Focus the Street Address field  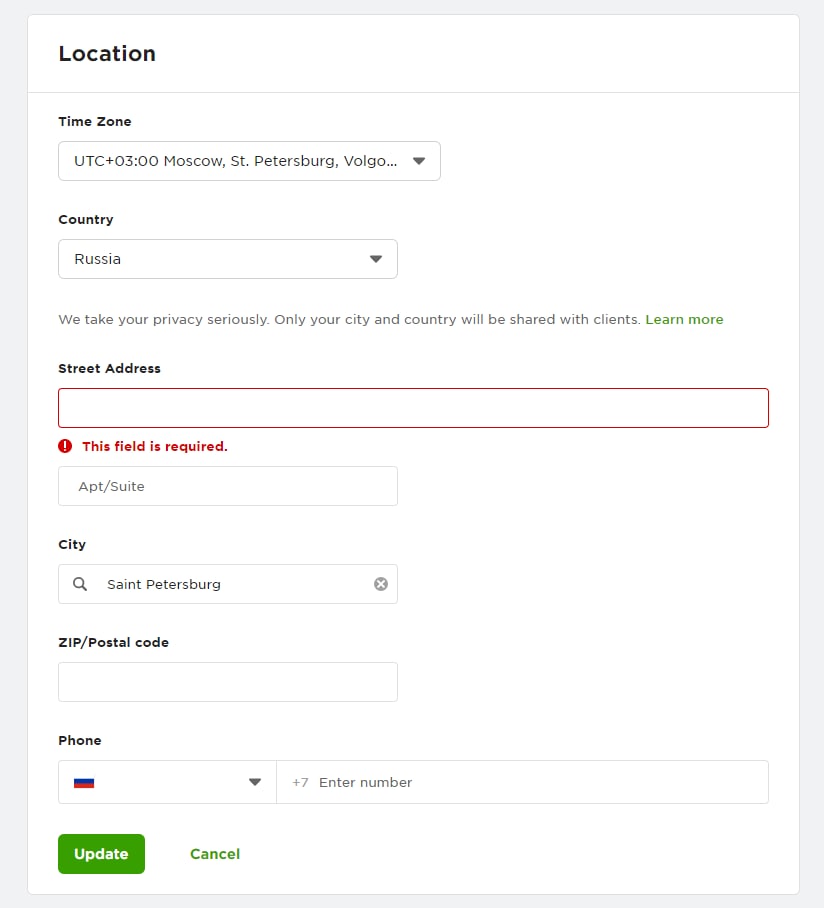413,408
